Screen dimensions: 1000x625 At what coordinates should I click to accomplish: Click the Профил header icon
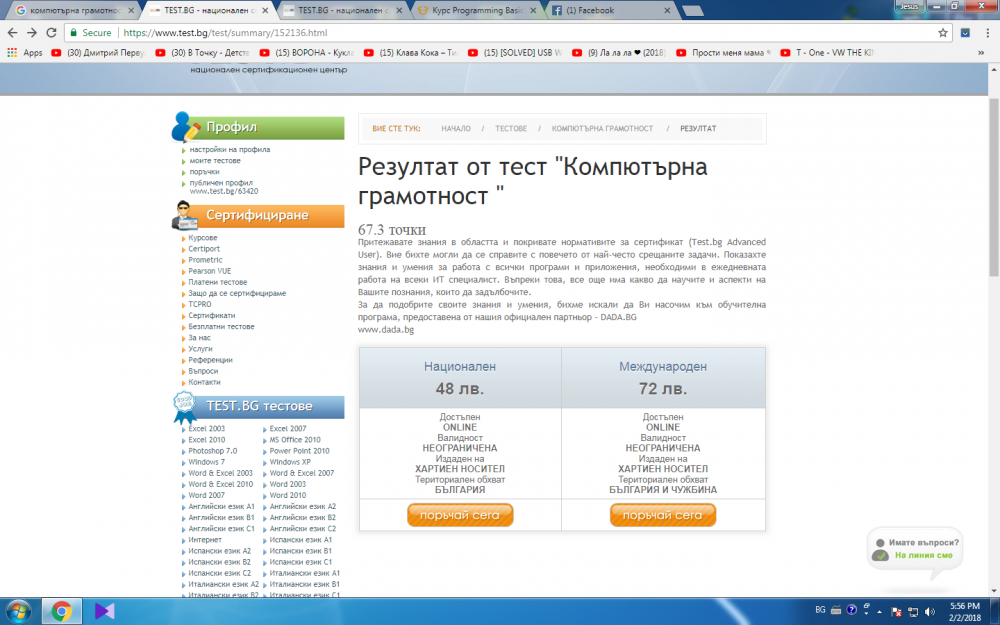185,127
